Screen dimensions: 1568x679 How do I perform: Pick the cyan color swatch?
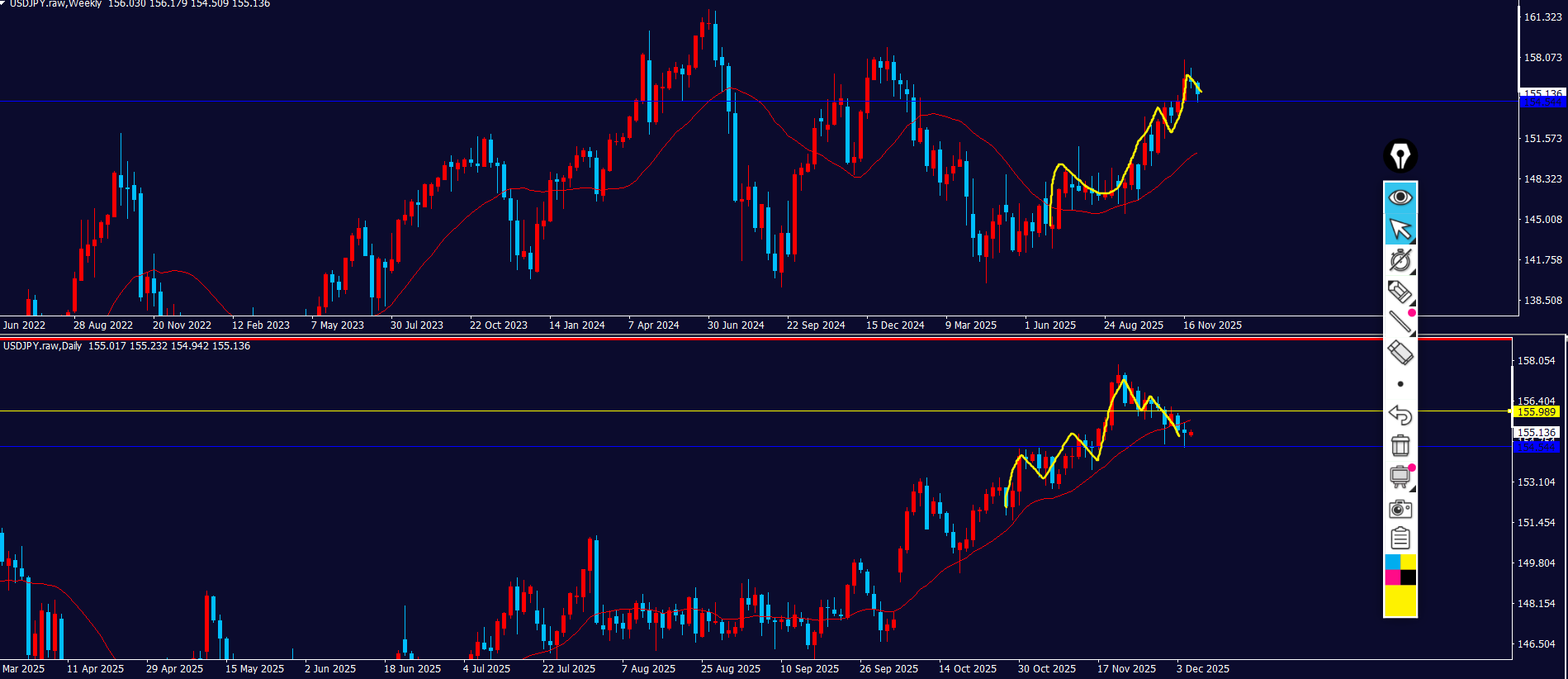coord(1392,563)
